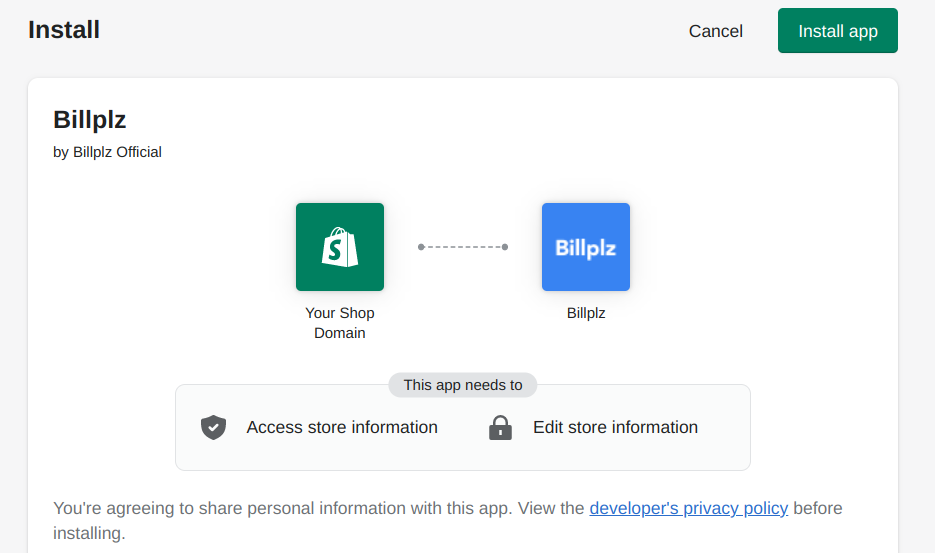Click the 'This app needs to' label
This screenshot has height=553, width=935.
[463, 385]
